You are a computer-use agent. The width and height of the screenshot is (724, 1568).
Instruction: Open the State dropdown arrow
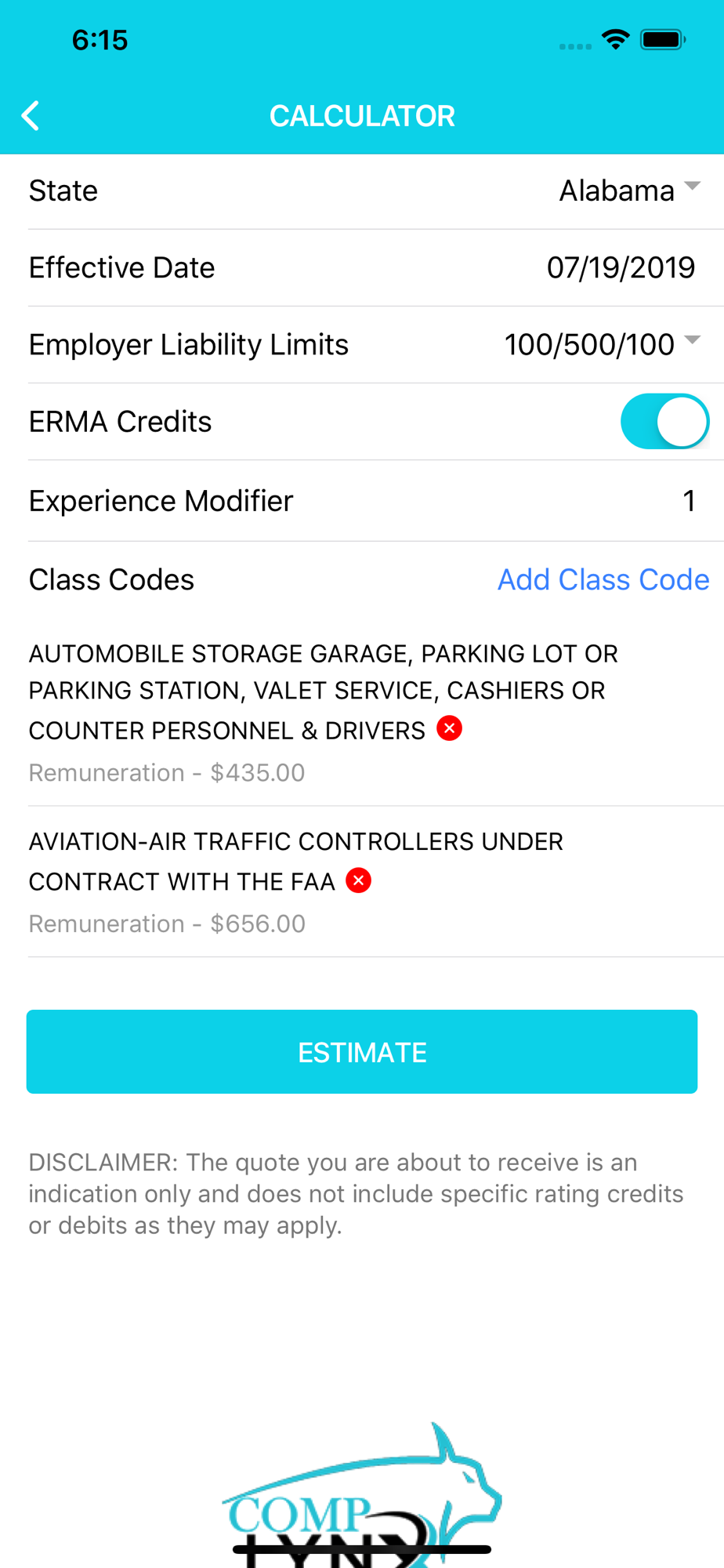pyautogui.click(x=692, y=187)
